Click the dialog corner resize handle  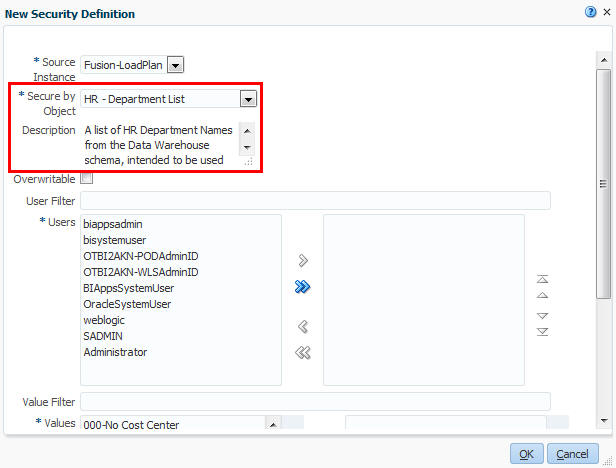608,460
